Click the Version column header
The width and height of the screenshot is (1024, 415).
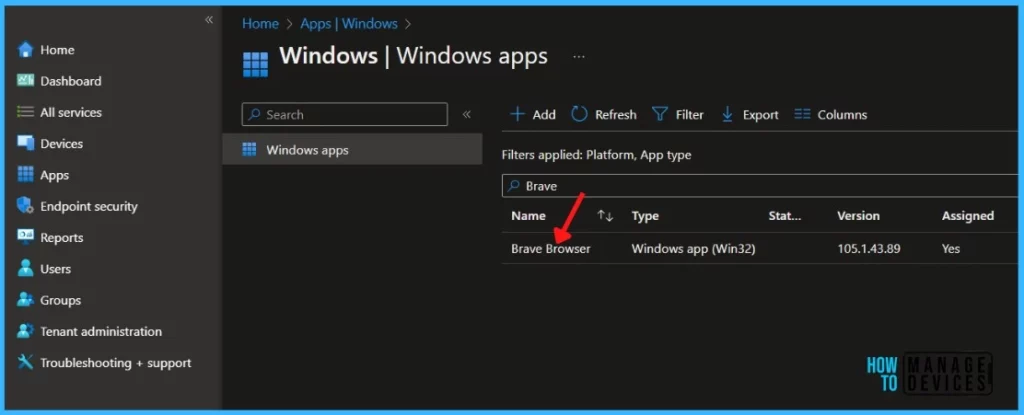tap(858, 216)
